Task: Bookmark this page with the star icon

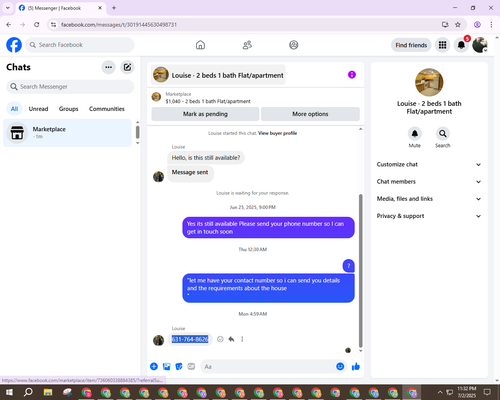Action: (458, 25)
